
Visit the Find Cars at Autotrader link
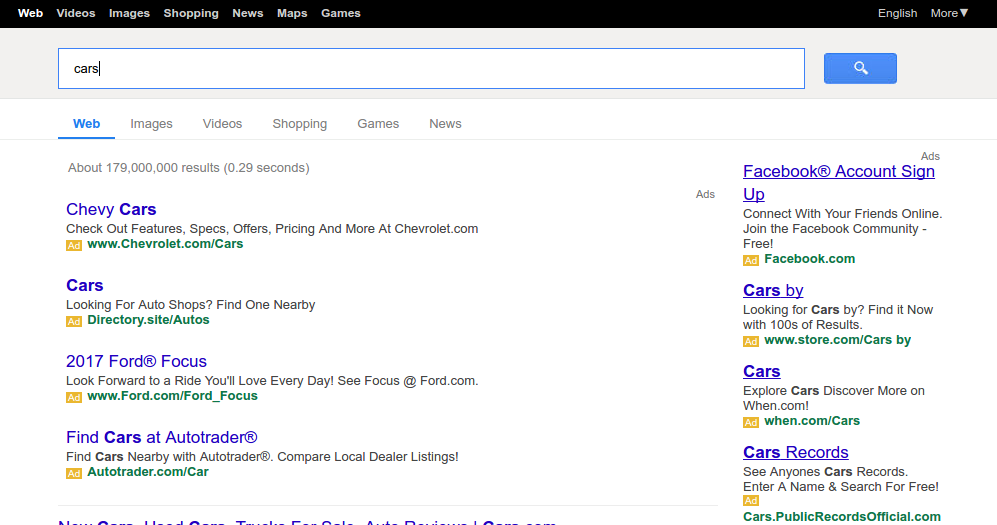[162, 437]
